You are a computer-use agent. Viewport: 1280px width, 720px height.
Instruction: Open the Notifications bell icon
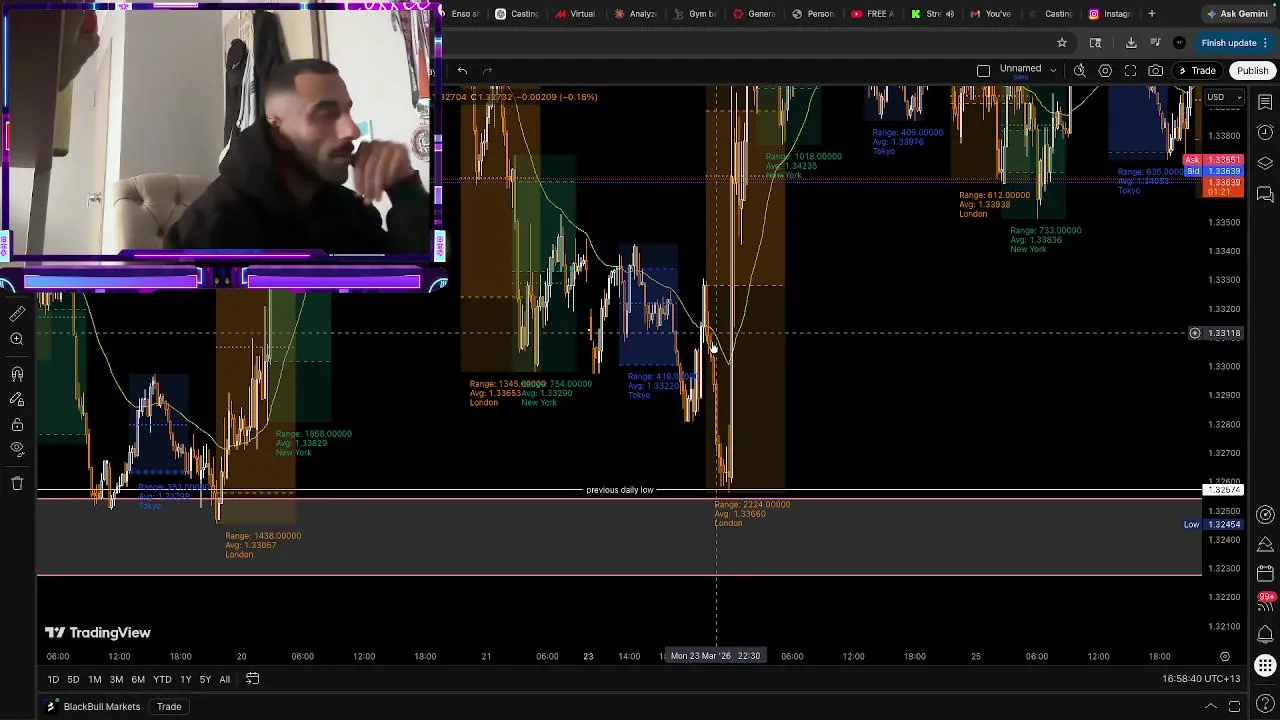click(x=1265, y=634)
